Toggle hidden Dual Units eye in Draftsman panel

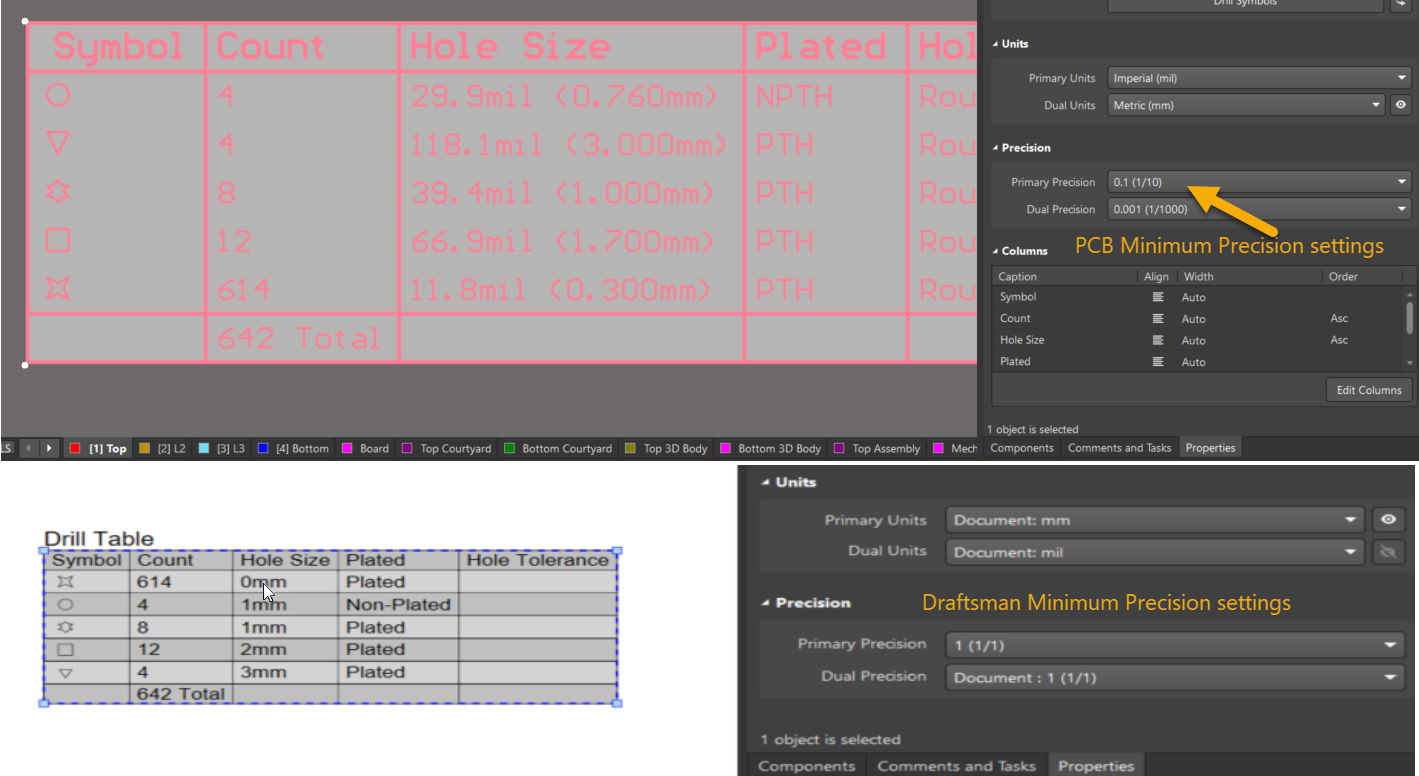click(1389, 551)
